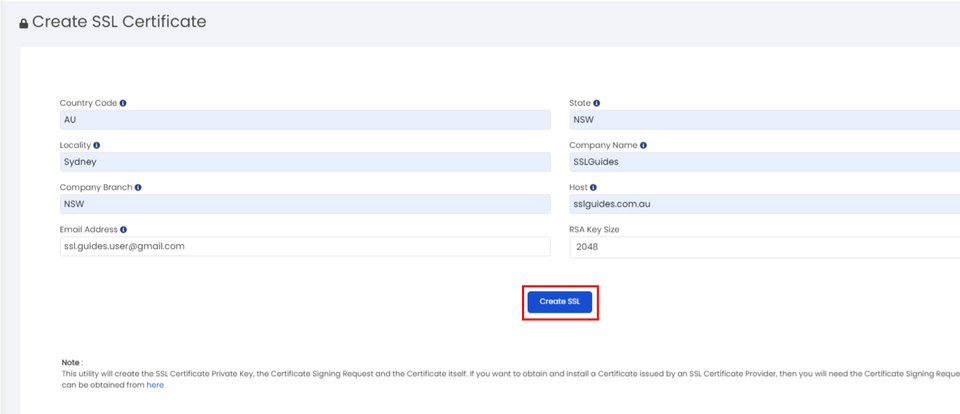Select the Company Branch input field
960x414 pixels.
[x=305, y=204]
